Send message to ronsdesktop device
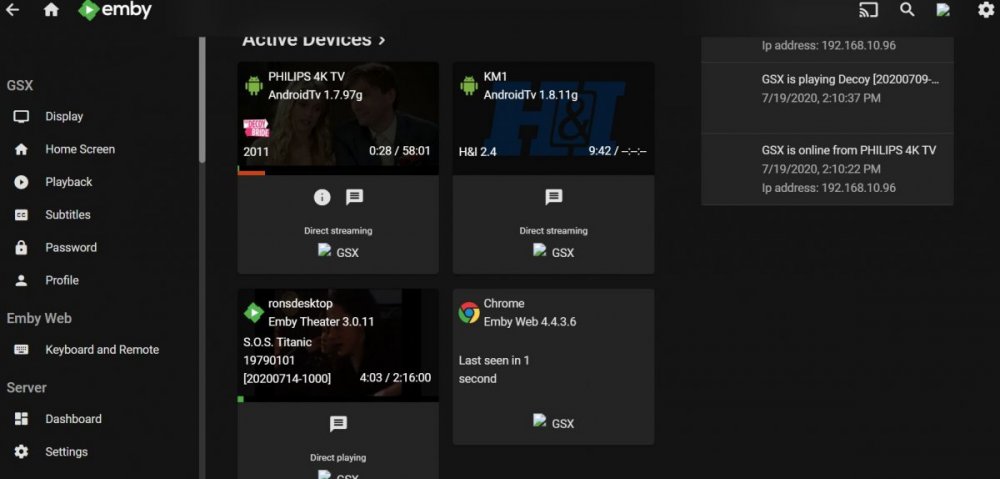The image size is (1000, 479). coord(338,424)
